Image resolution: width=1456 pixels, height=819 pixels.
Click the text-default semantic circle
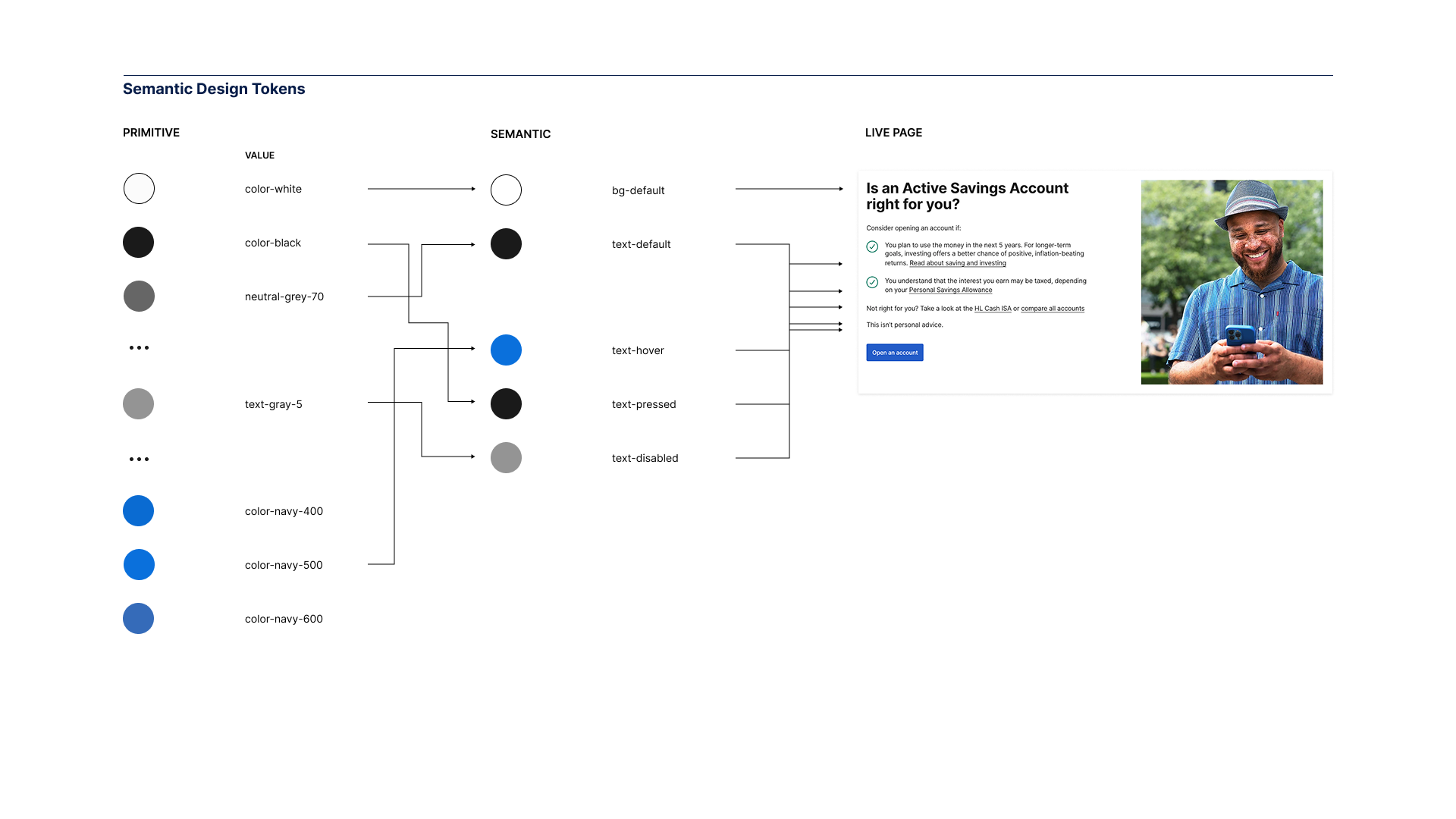[506, 244]
